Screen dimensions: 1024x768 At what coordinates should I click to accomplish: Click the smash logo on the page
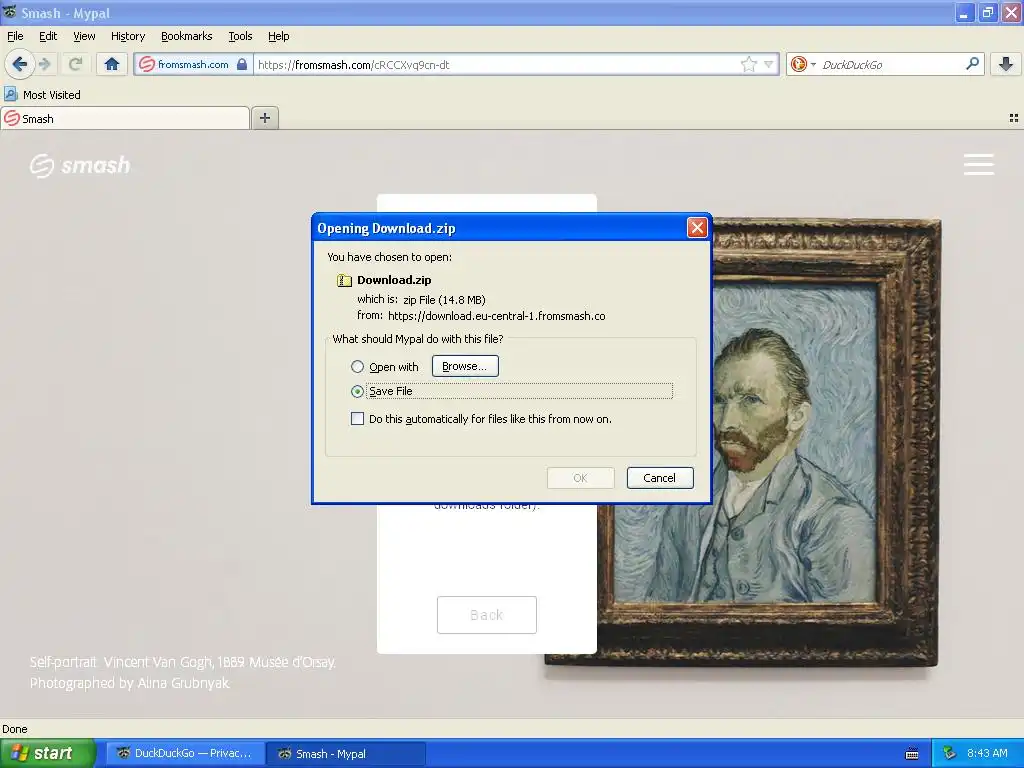(80, 165)
